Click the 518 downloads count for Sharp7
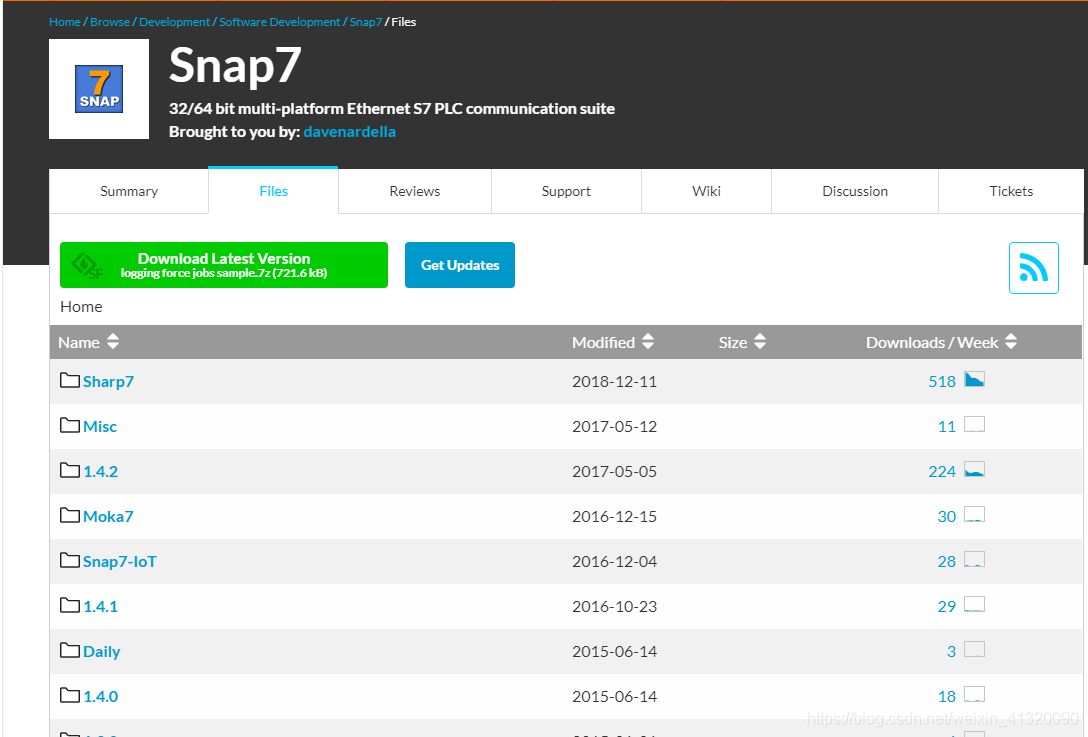This screenshot has width=1088, height=737. pyautogui.click(x=942, y=382)
